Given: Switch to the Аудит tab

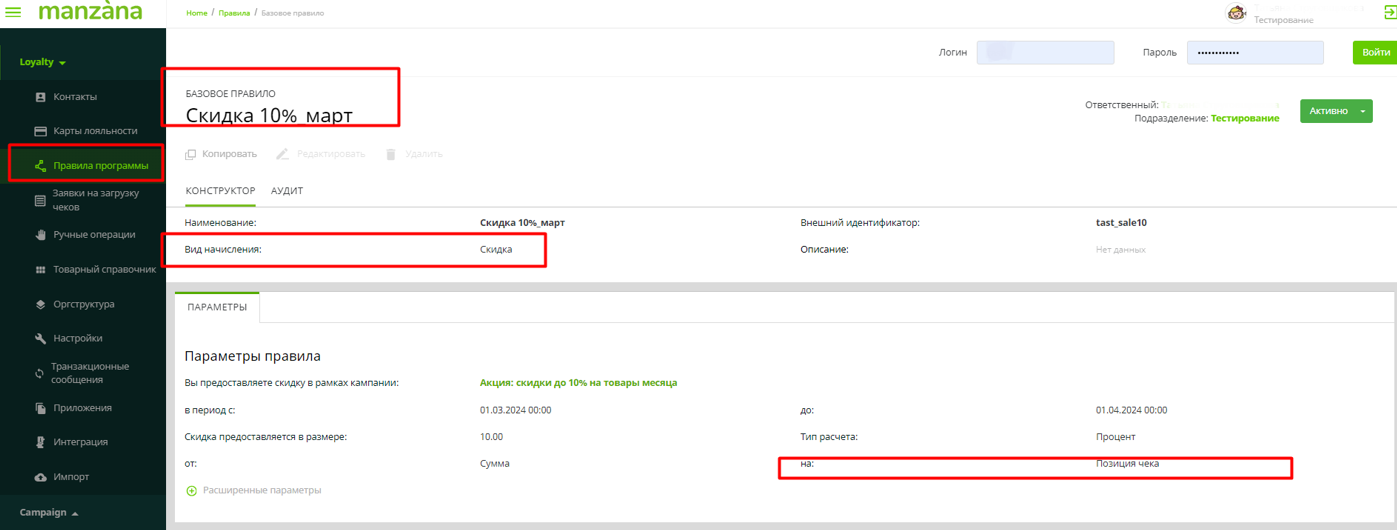Looking at the screenshot, I should [287, 191].
